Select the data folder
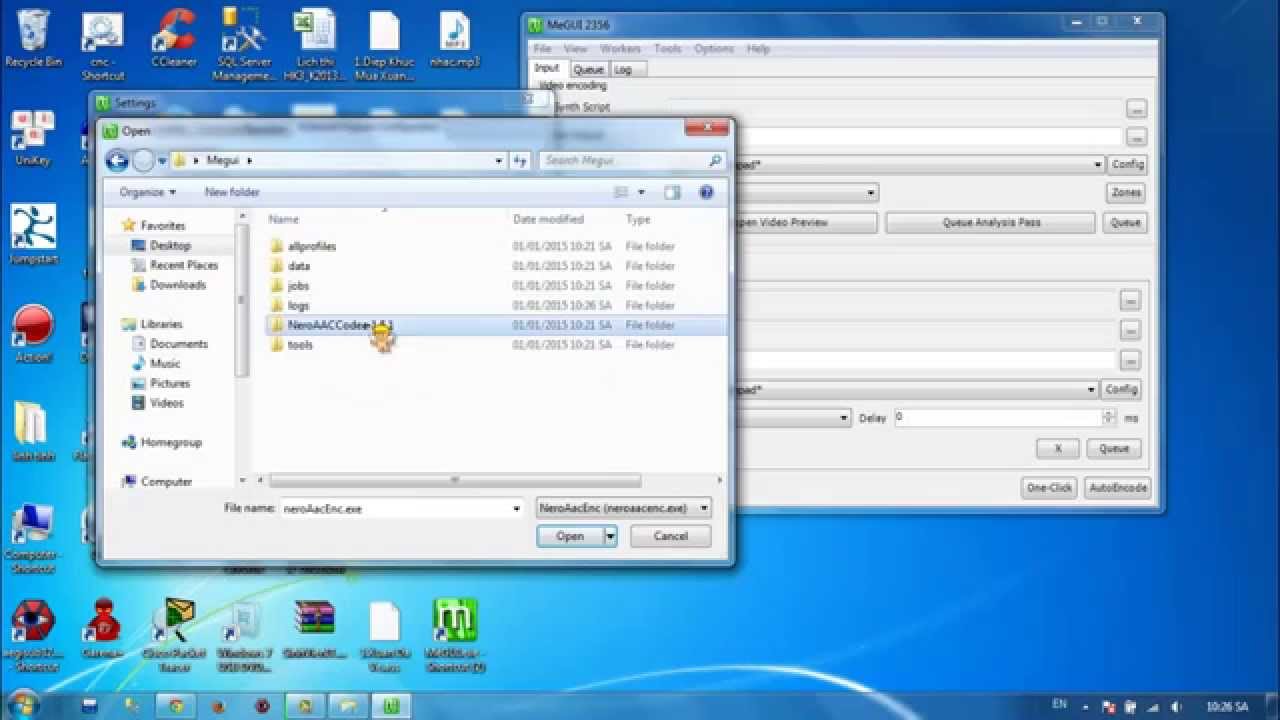 (298, 266)
